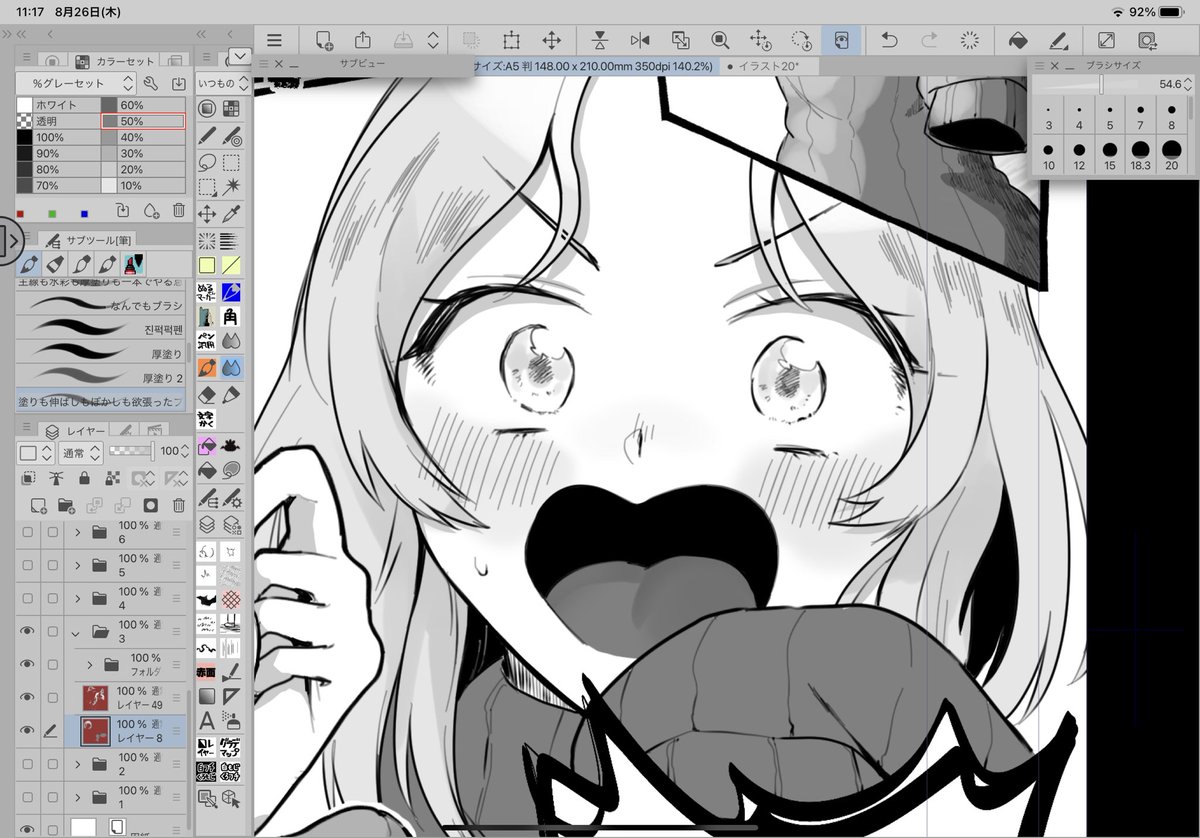The image size is (1200, 838).
Task: Collapse folder 3 in the layer list
Action: tap(77, 631)
